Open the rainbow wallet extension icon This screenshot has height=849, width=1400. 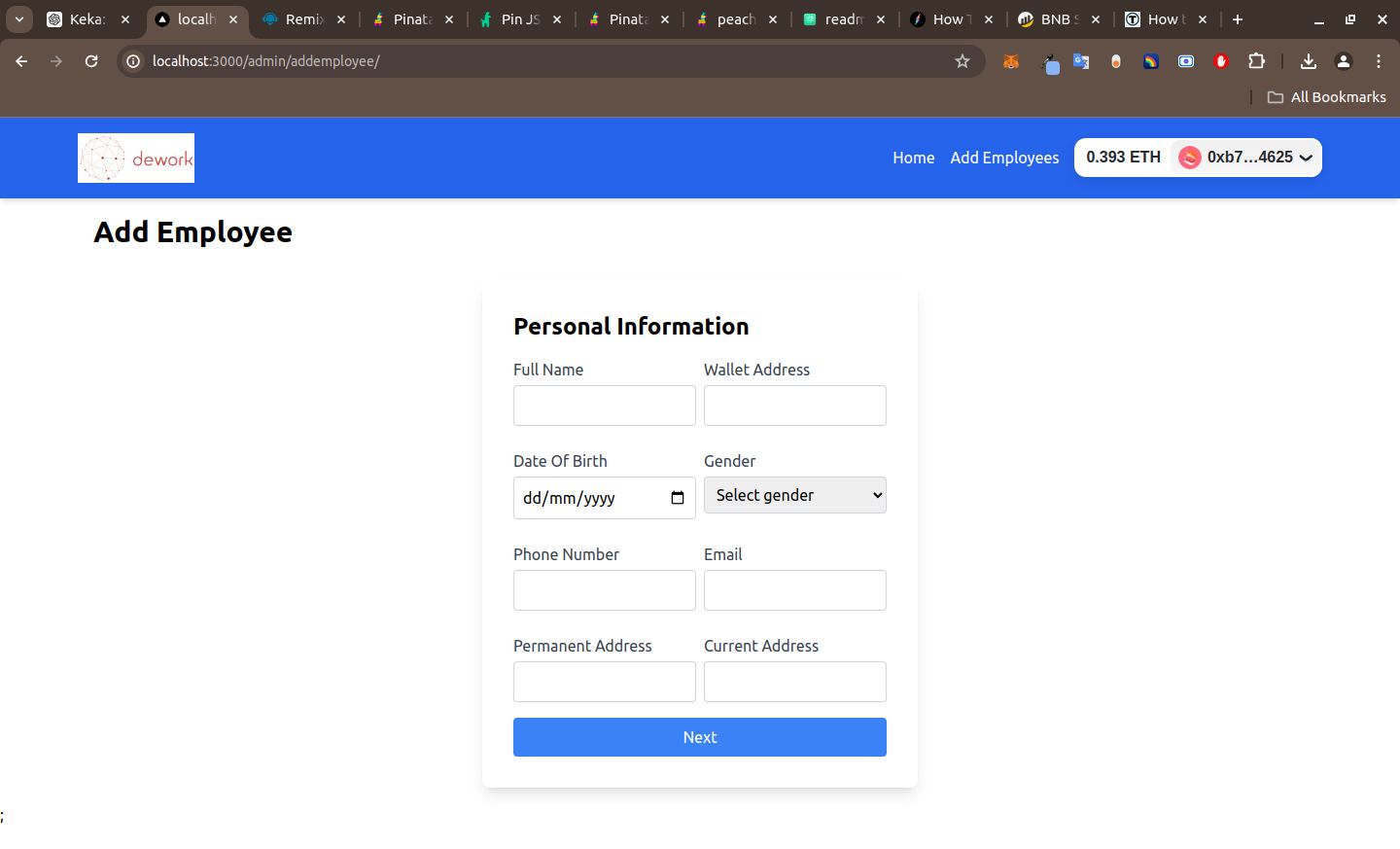pyautogui.click(x=1151, y=61)
